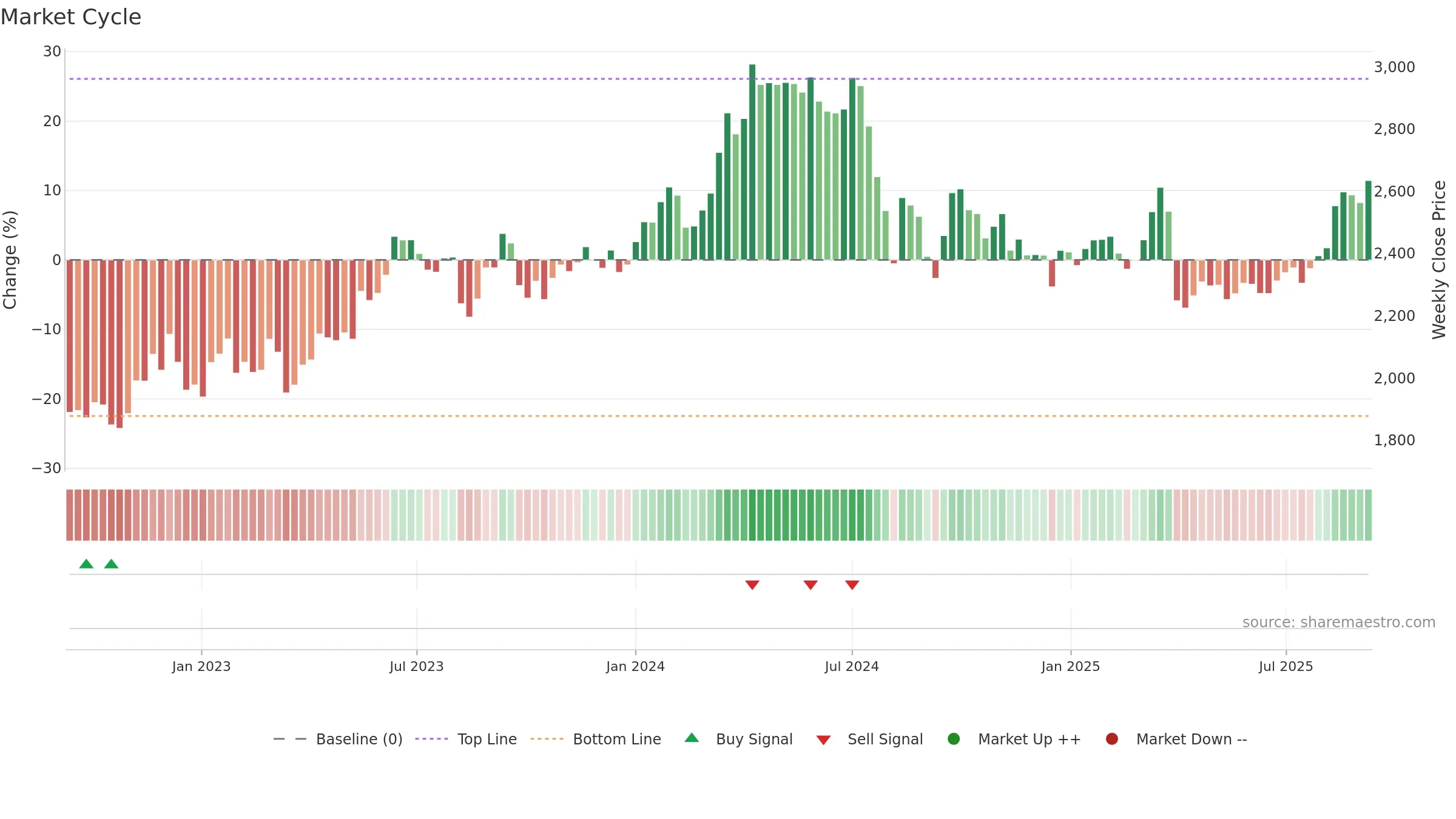Click the orange dotted Bottom Line
1456x819 pixels.
pyautogui.click(x=719, y=416)
